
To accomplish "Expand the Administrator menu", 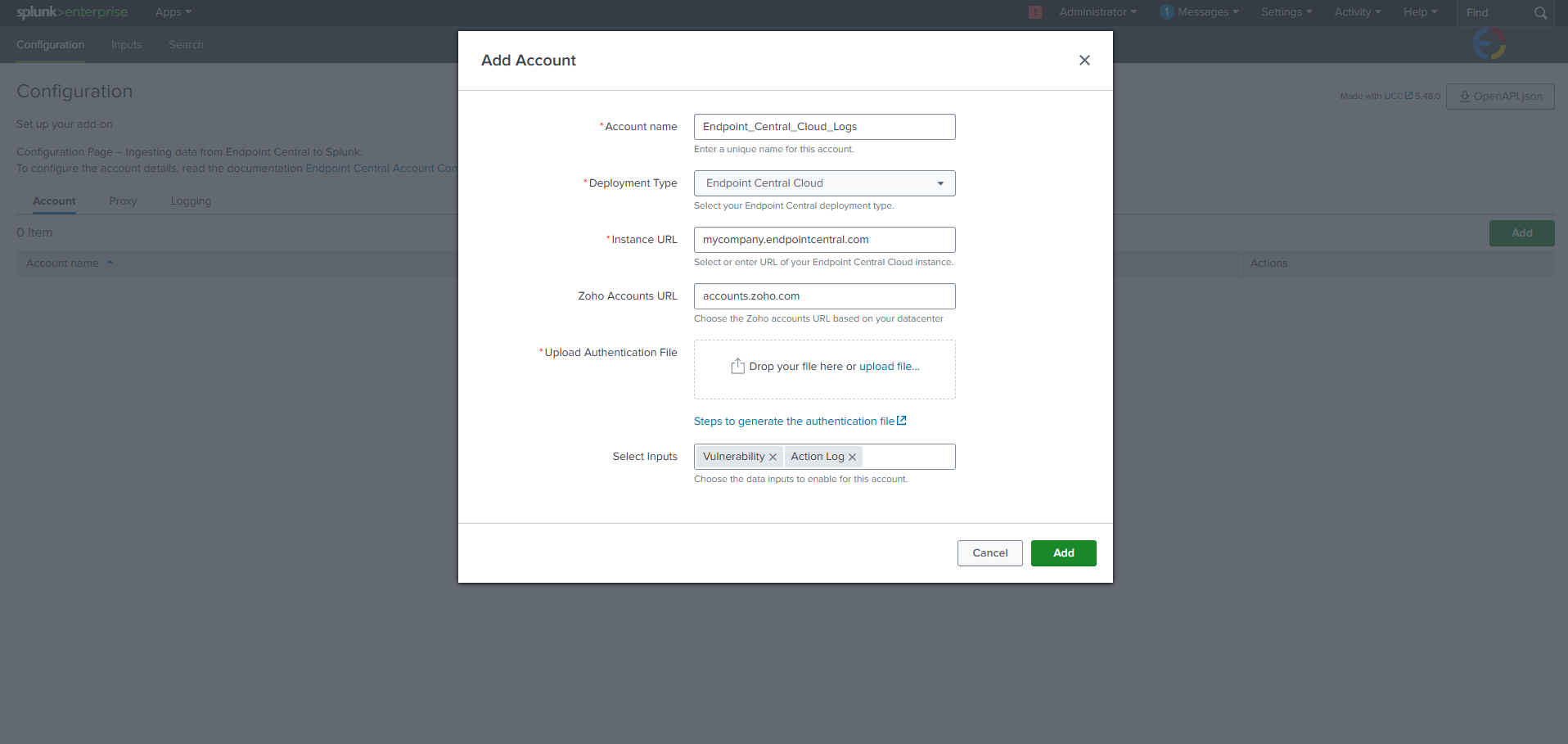I will click(x=1097, y=12).
